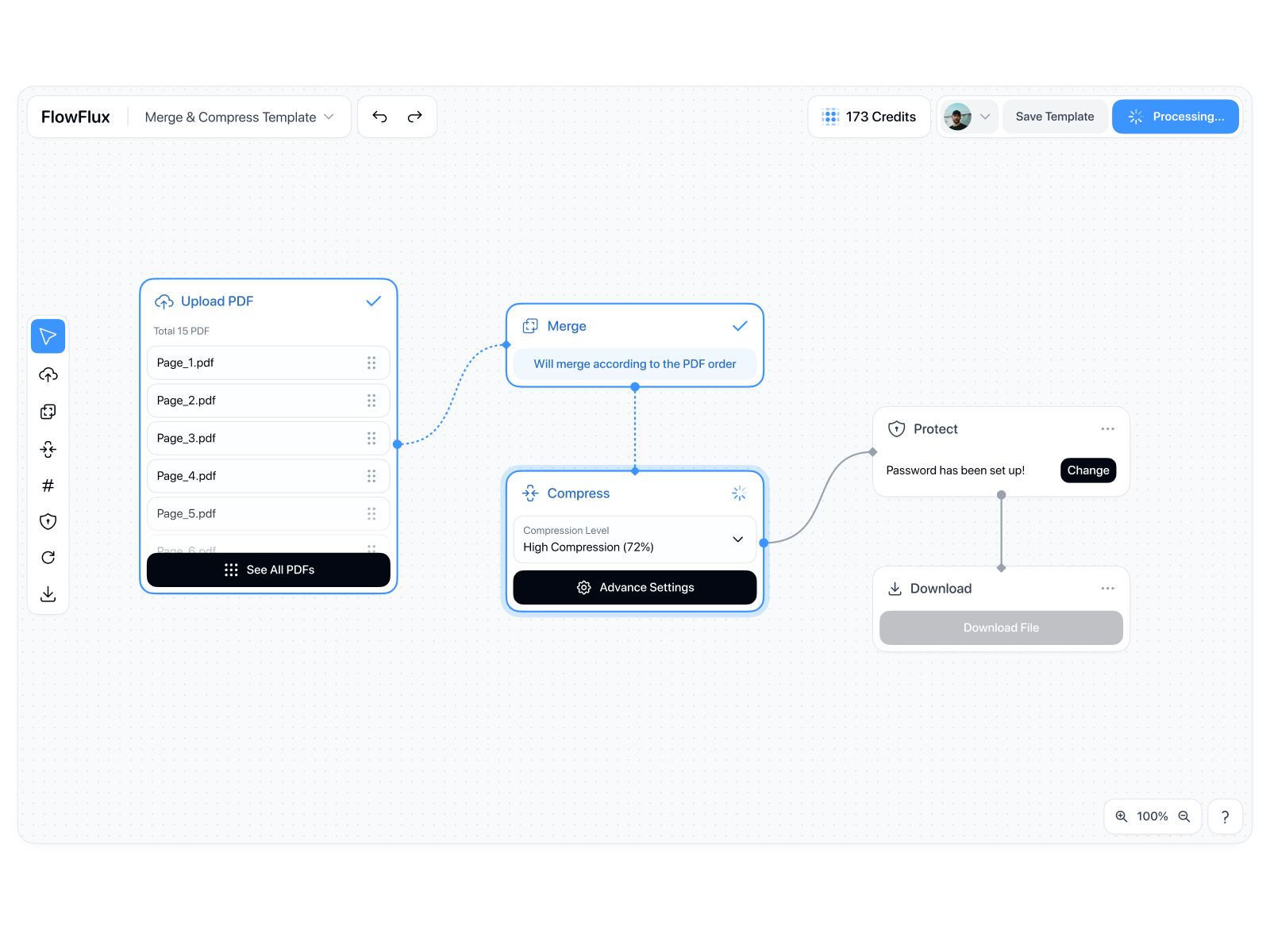Select the Page_5.pdf row
The width and height of the screenshot is (1270, 952).
(268, 513)
